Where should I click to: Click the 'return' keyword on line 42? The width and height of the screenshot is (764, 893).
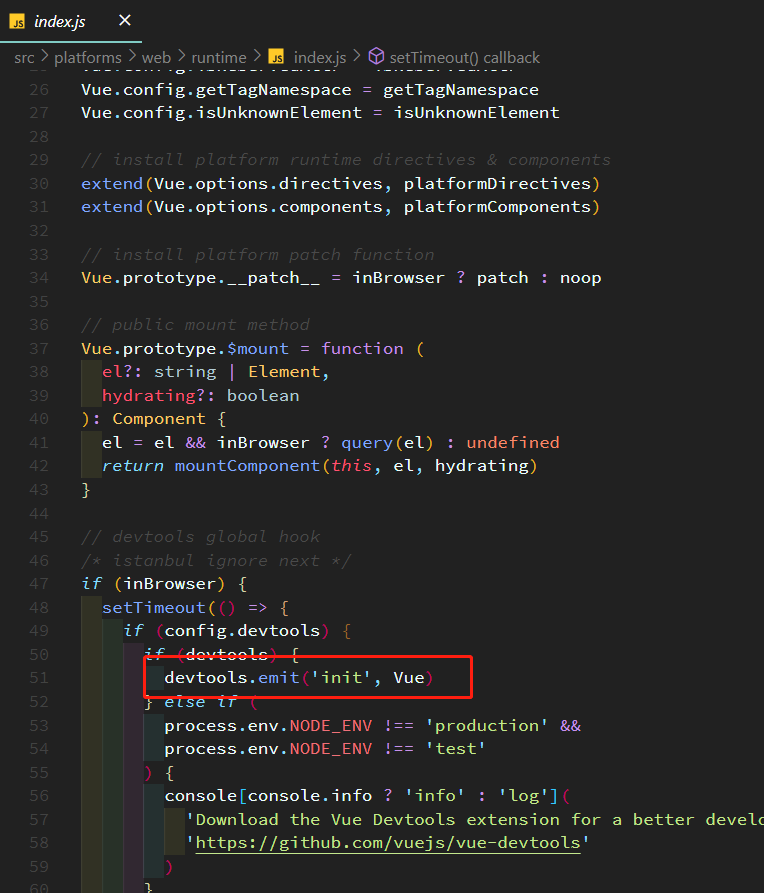click(133, 466)
